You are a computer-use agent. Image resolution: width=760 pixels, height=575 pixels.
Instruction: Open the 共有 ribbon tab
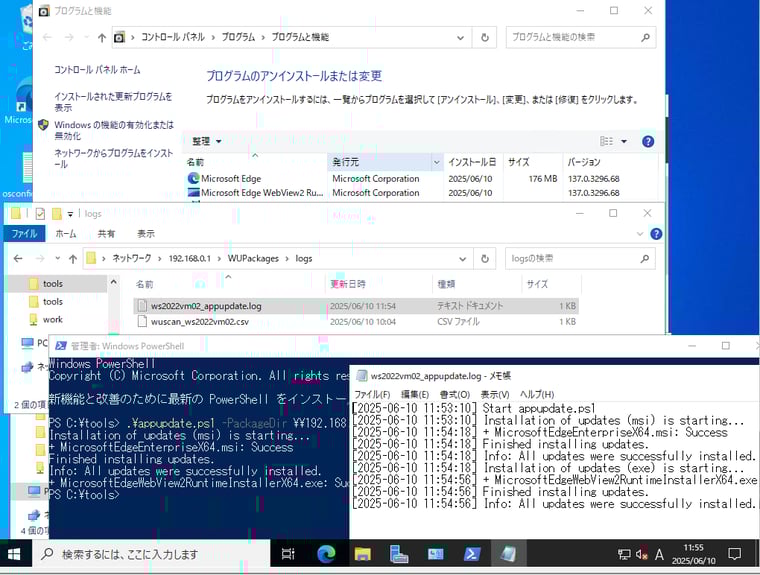pos(106,234)
